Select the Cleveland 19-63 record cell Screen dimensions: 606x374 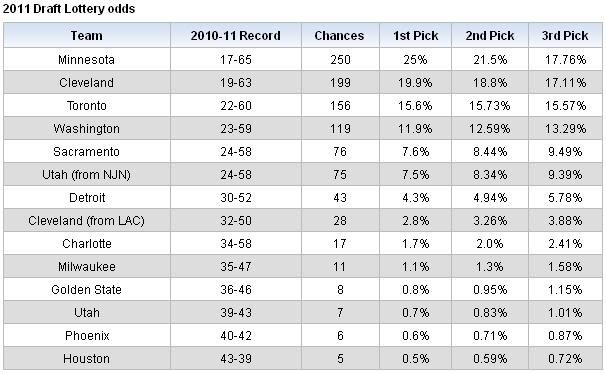(236, 83)
